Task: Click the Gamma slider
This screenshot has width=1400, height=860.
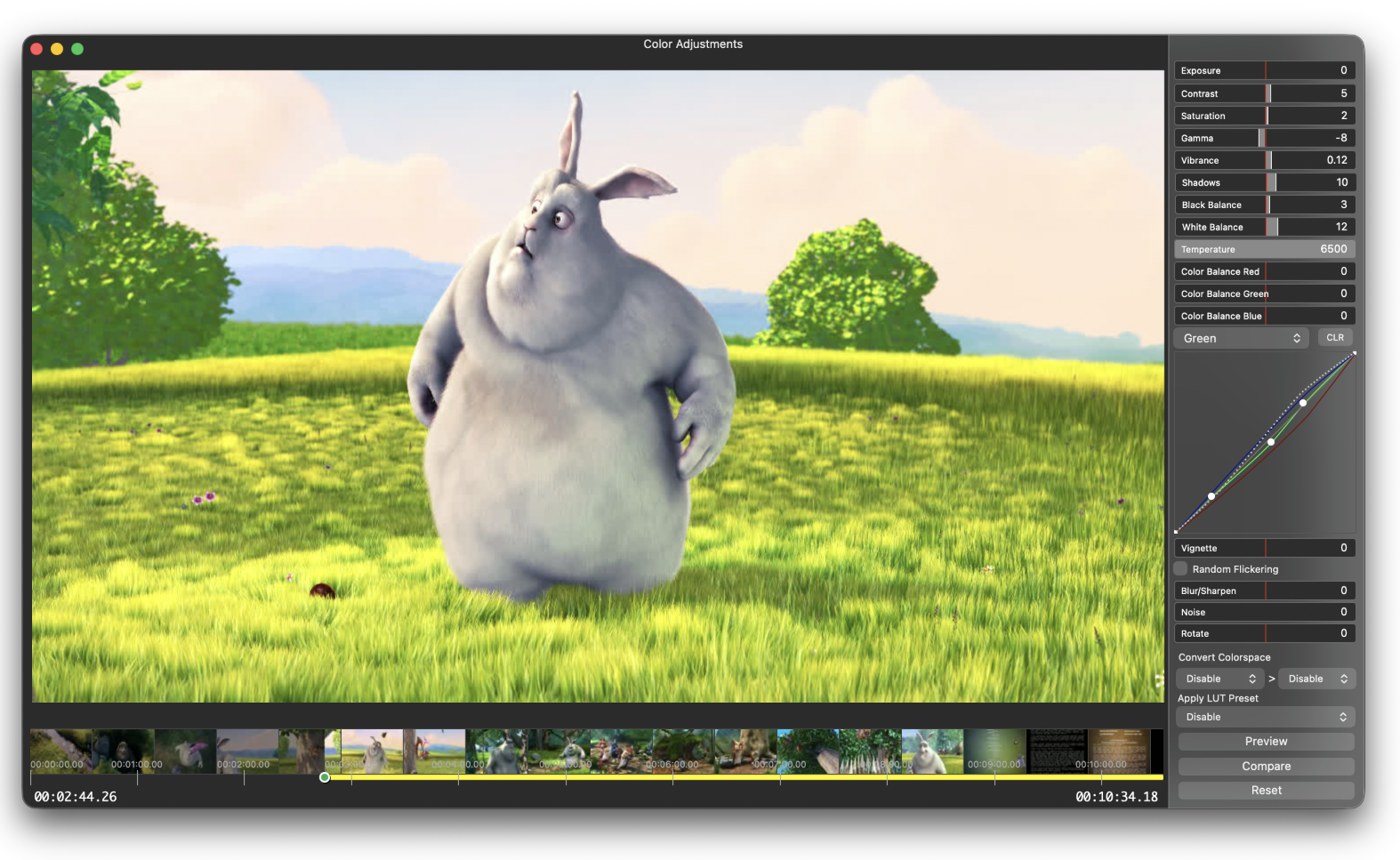Action: (x=1265, y=138)
